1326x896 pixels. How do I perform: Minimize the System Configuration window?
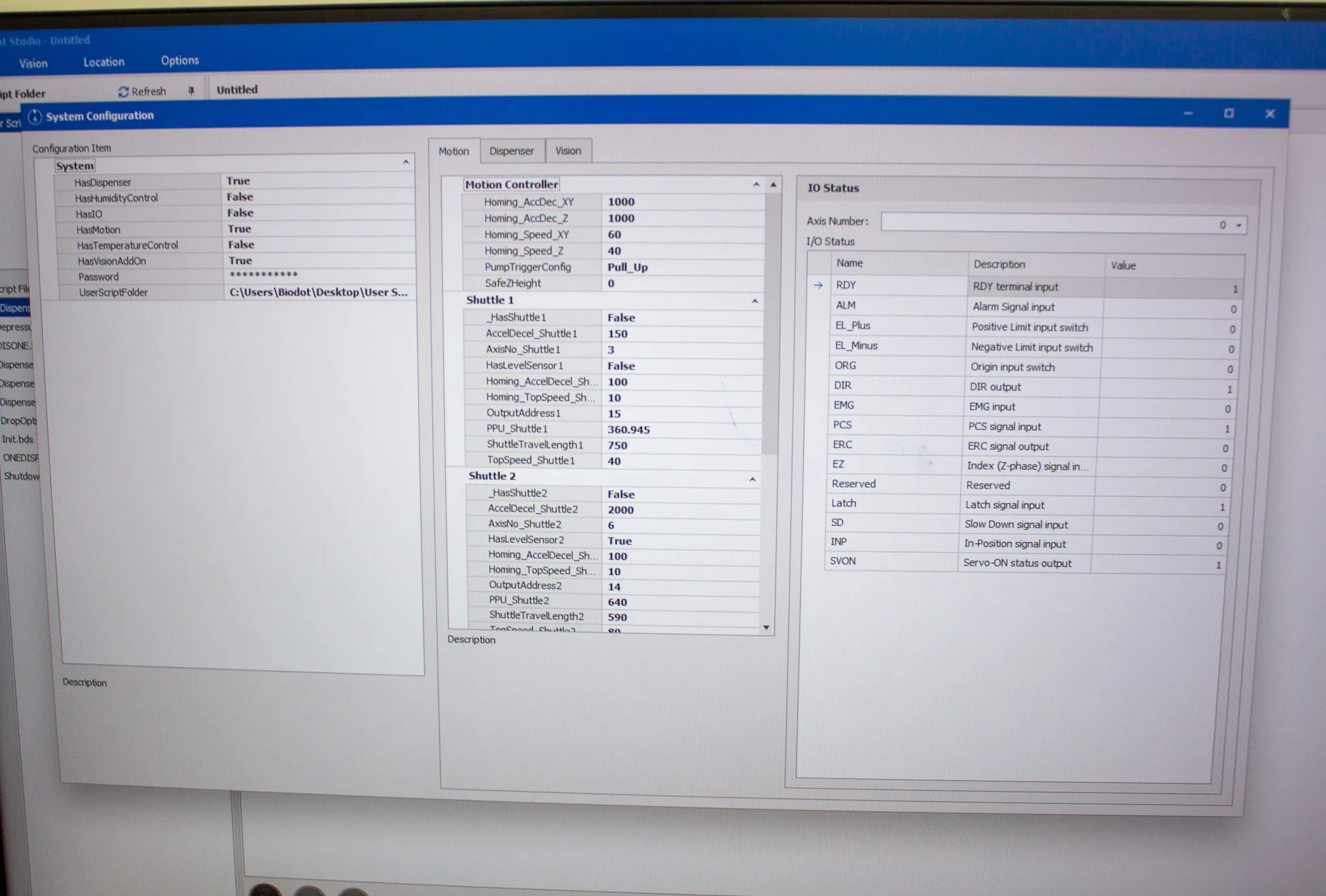tap(1188, 113)
